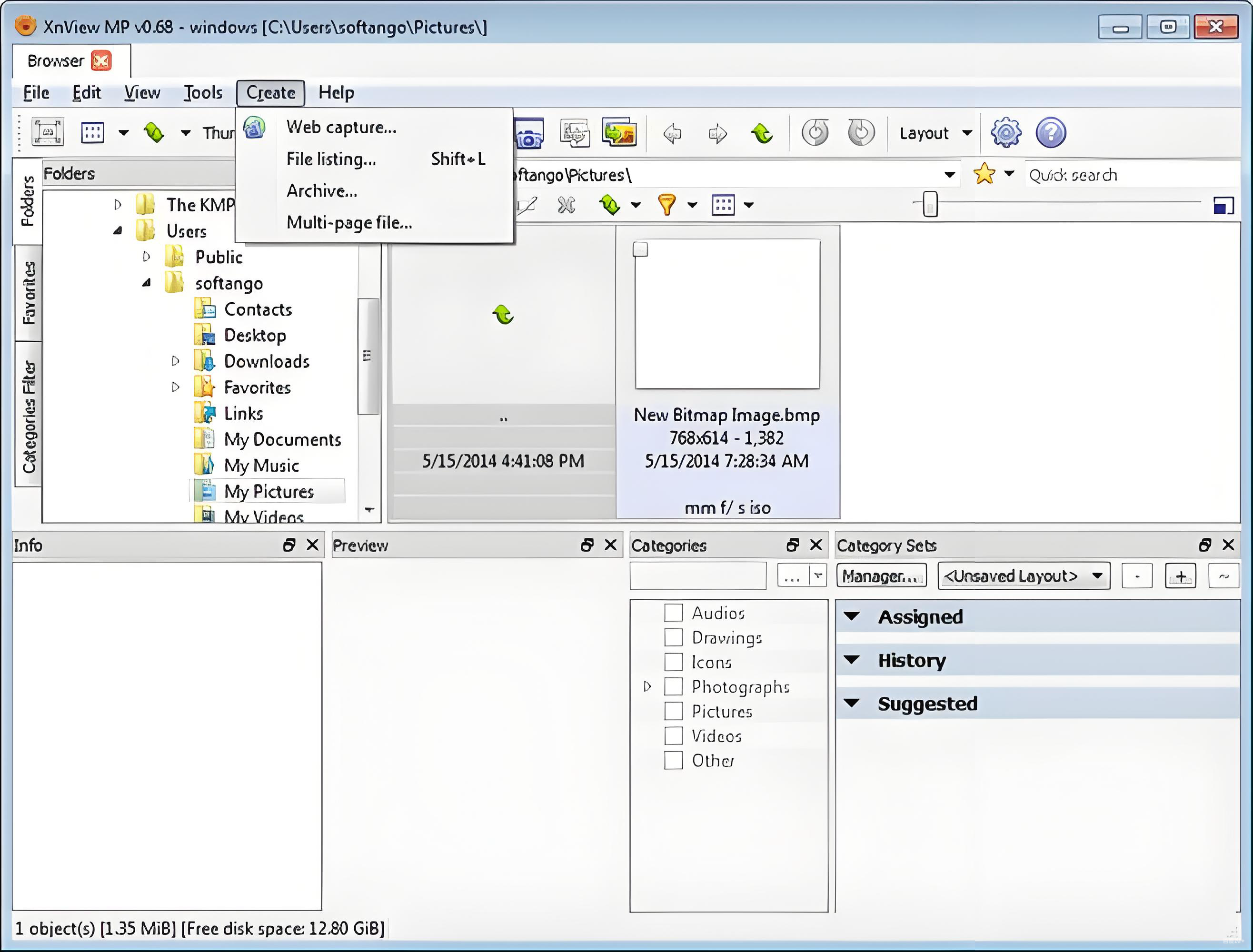Screen dimensions: 1253x952
Task: Click the plus button in Category Sets
Action: [x=1180, y=576]
